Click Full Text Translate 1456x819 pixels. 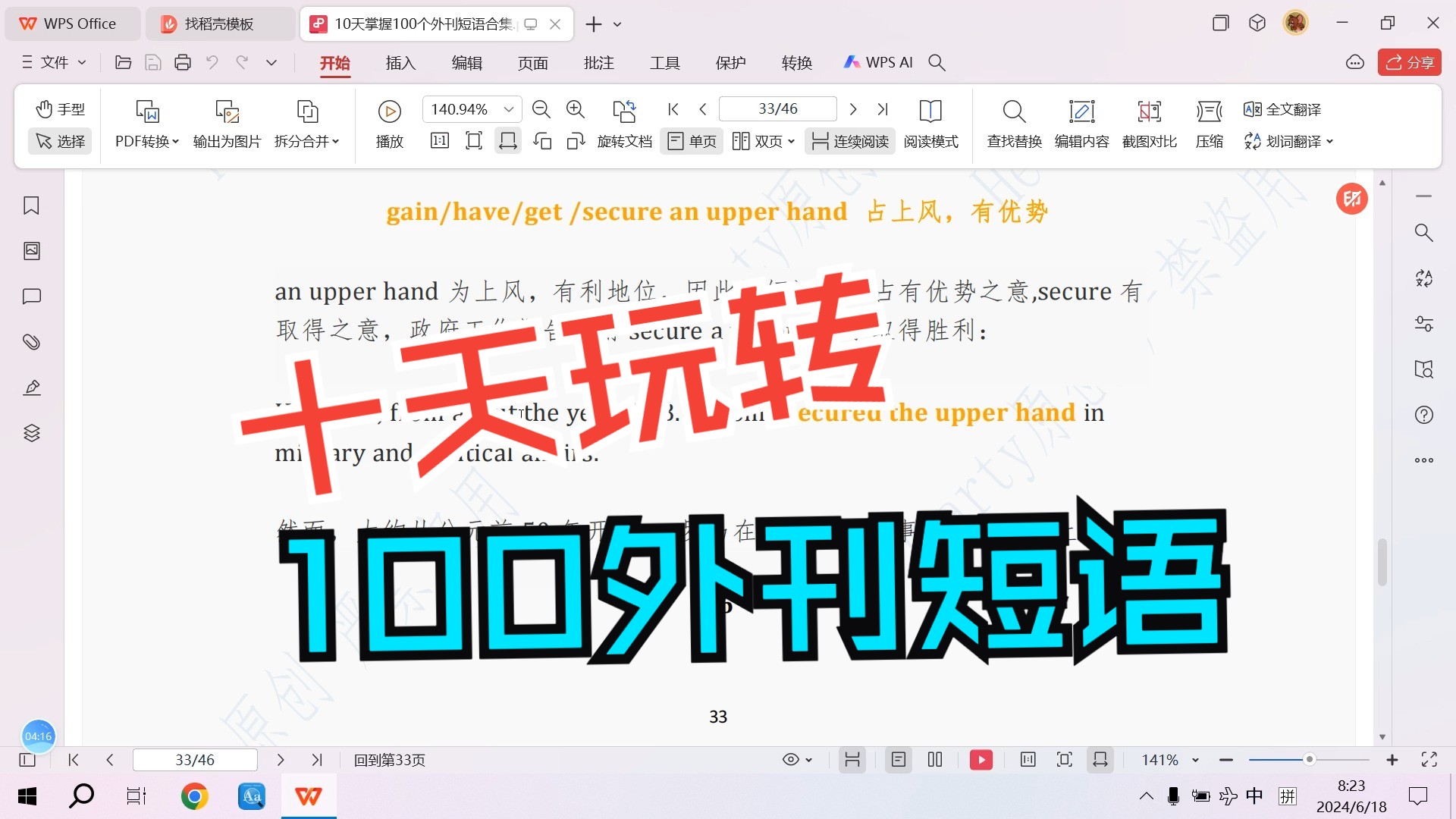tap(1282, 109)
